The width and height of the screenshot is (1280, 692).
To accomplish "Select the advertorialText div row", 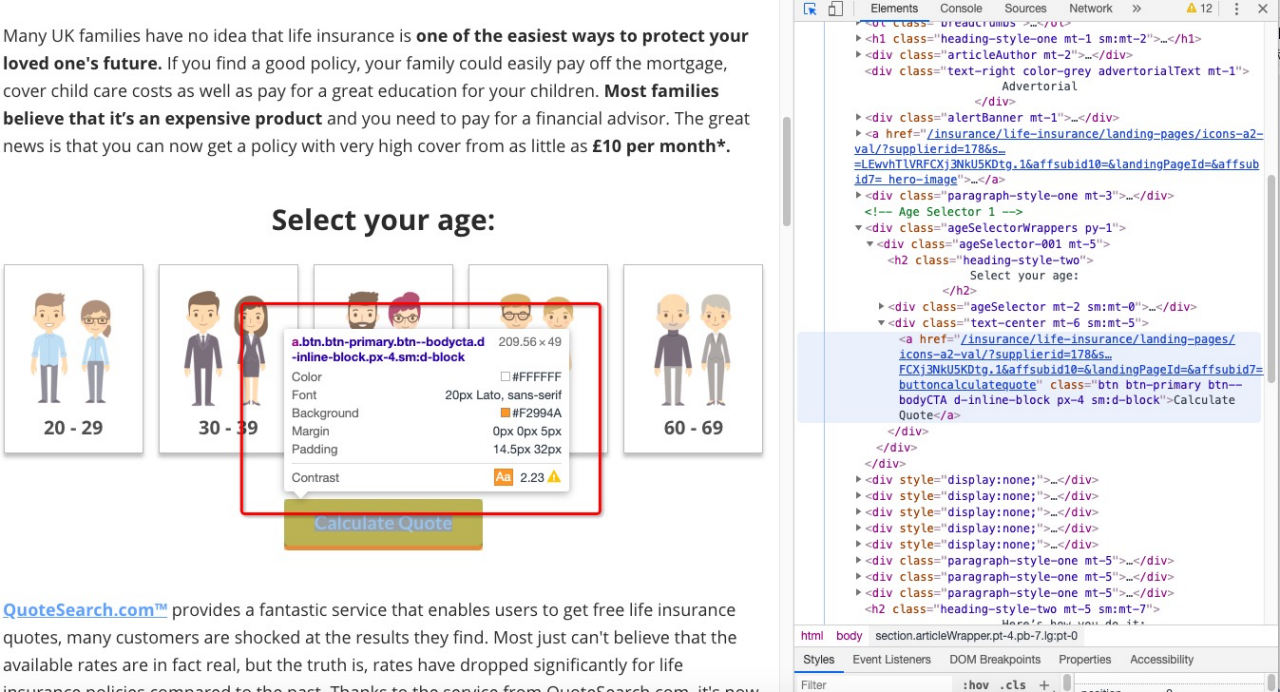I will click(x=1057, y=71).
